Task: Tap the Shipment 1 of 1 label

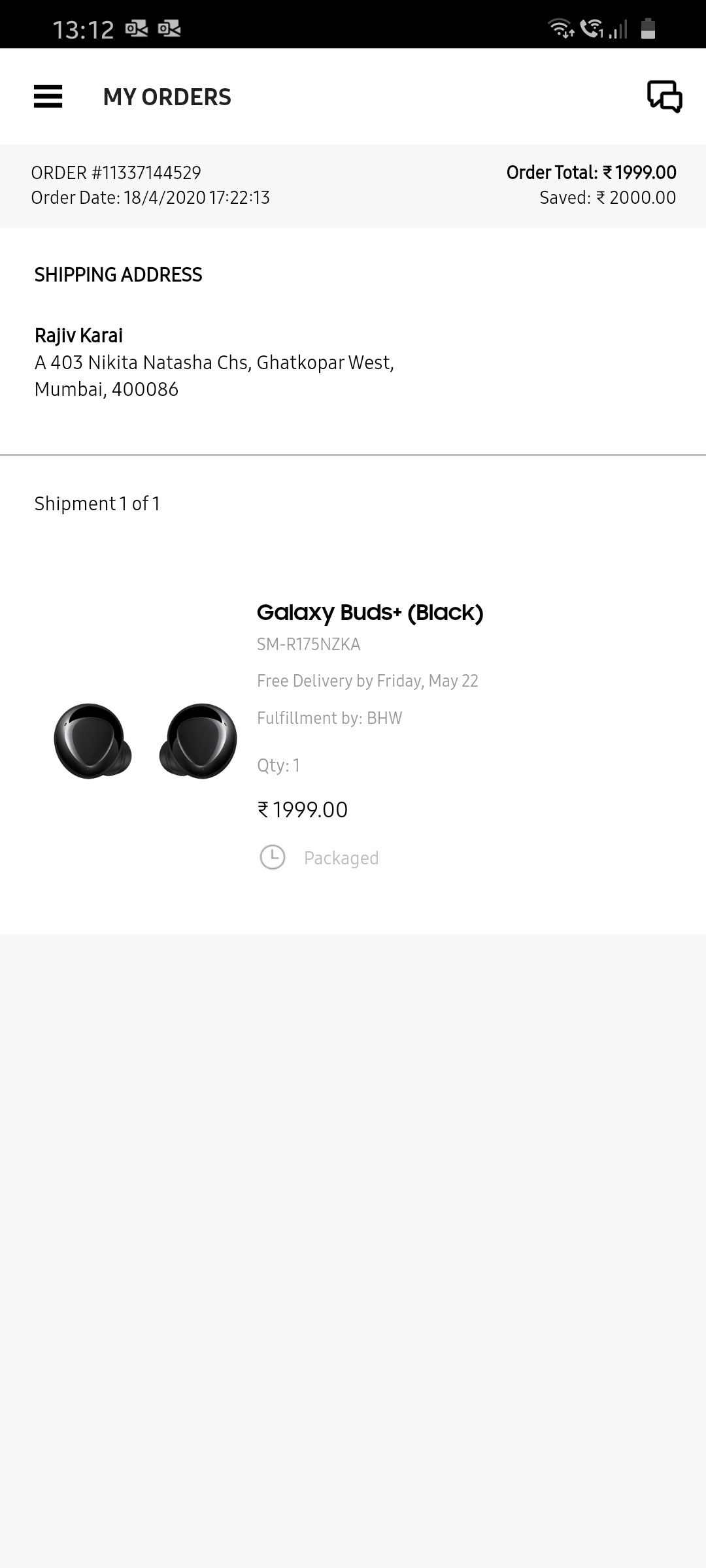Action: coord(97,504)
